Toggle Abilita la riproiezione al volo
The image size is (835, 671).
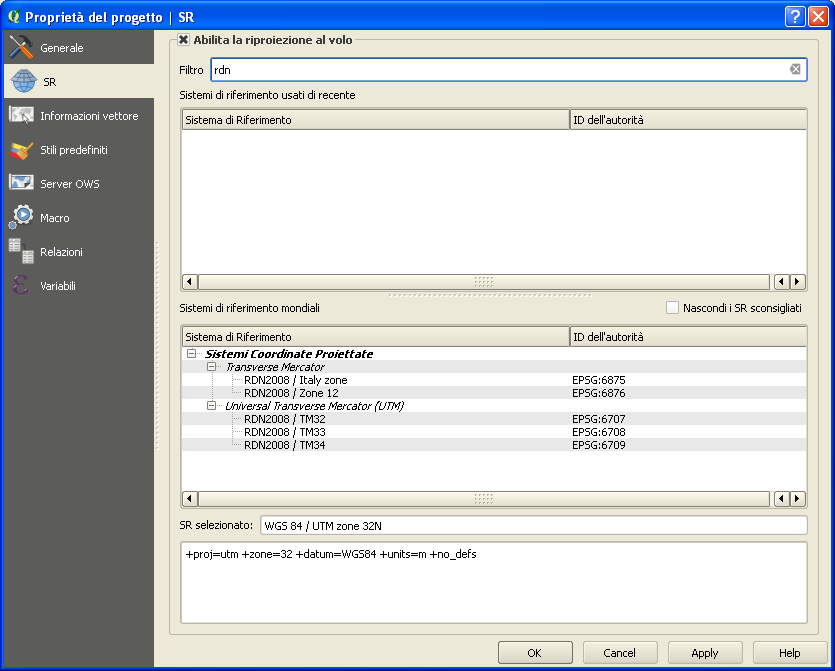point(184,41)
